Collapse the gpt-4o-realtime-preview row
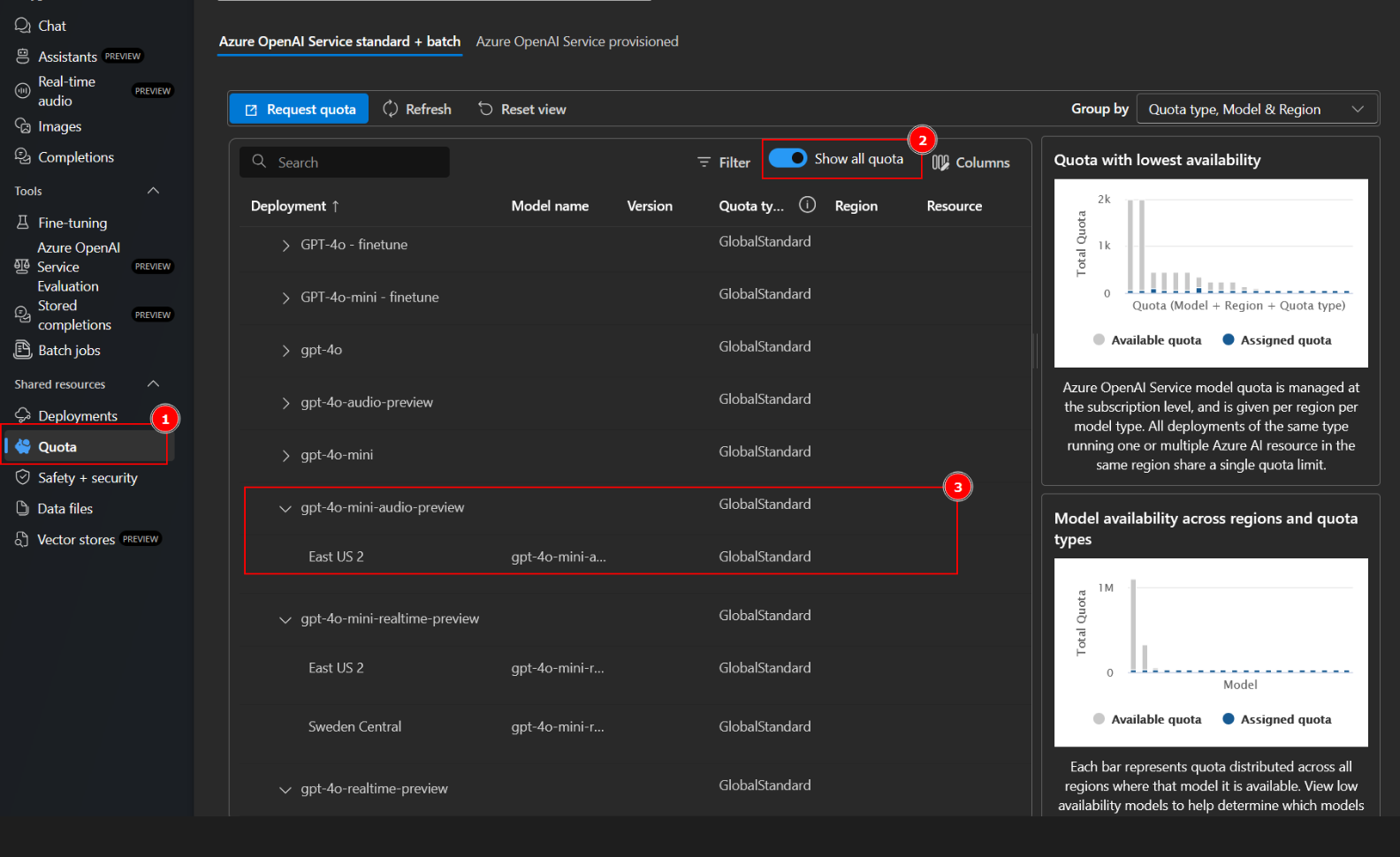This screenshot has height=857, width=1400. click(285, 789)
